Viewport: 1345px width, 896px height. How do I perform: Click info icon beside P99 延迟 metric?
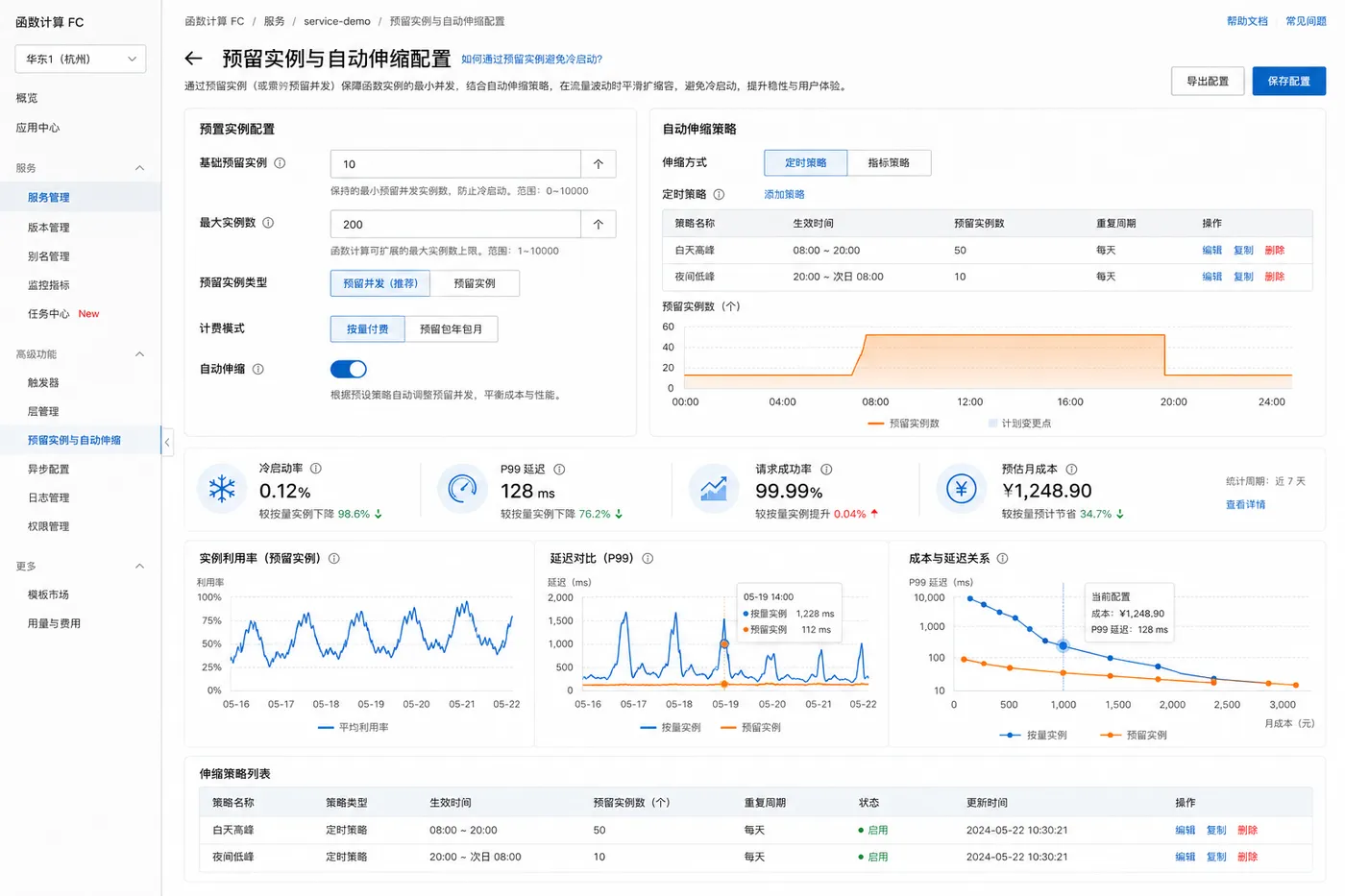coord(559,470)
